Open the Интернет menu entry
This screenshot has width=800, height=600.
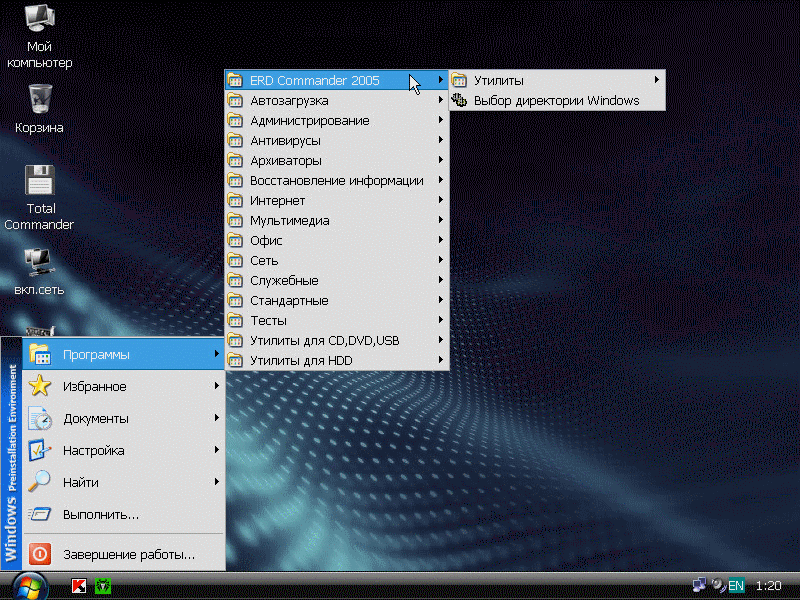(x=337, y=201)
